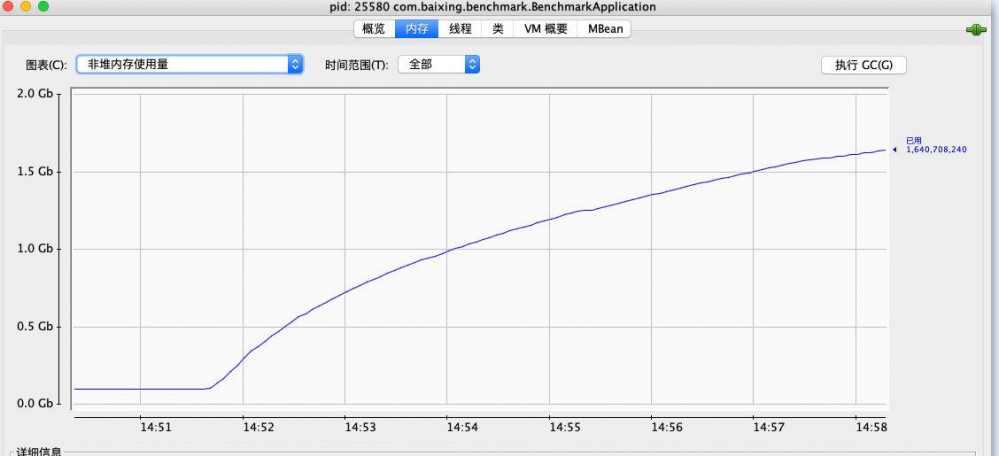Open the 图表 chart selection dropdown
Screen dimensions: 999x456
pos(190,64)
